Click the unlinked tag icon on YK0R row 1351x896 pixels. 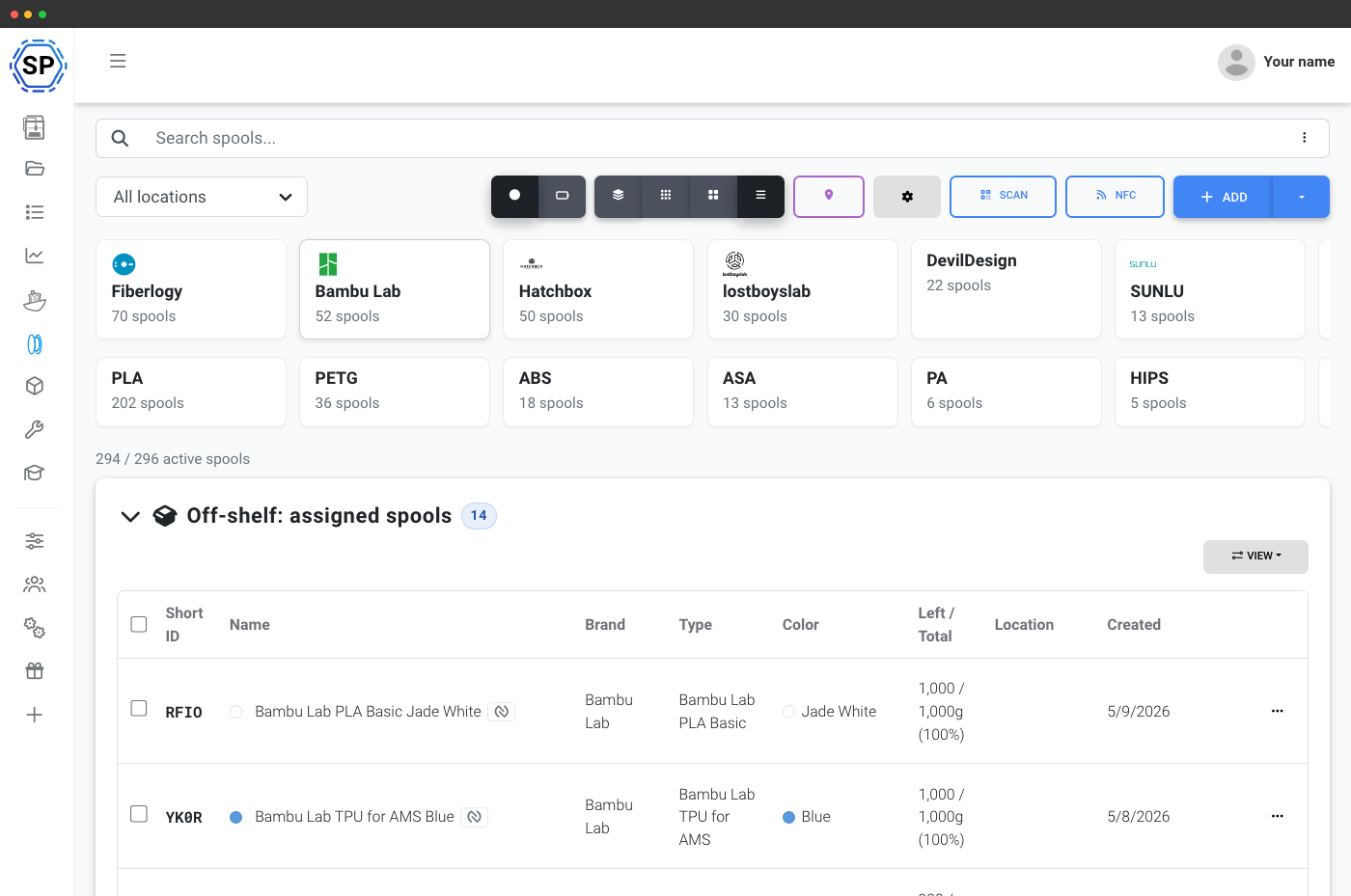tap(475, 817)
